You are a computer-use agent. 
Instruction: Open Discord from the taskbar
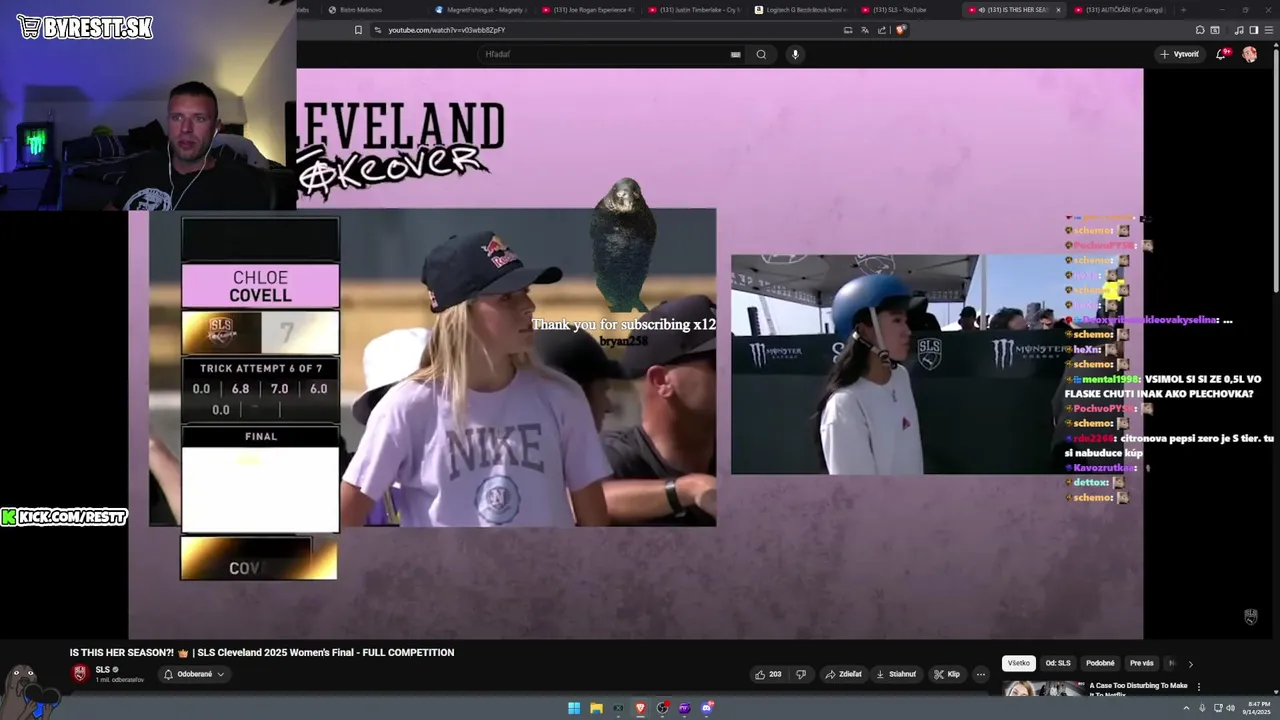(x=707, y=708)
